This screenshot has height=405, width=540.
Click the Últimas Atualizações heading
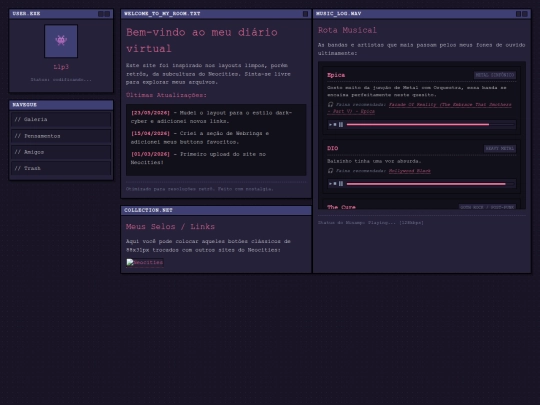(x=166, y=95)
